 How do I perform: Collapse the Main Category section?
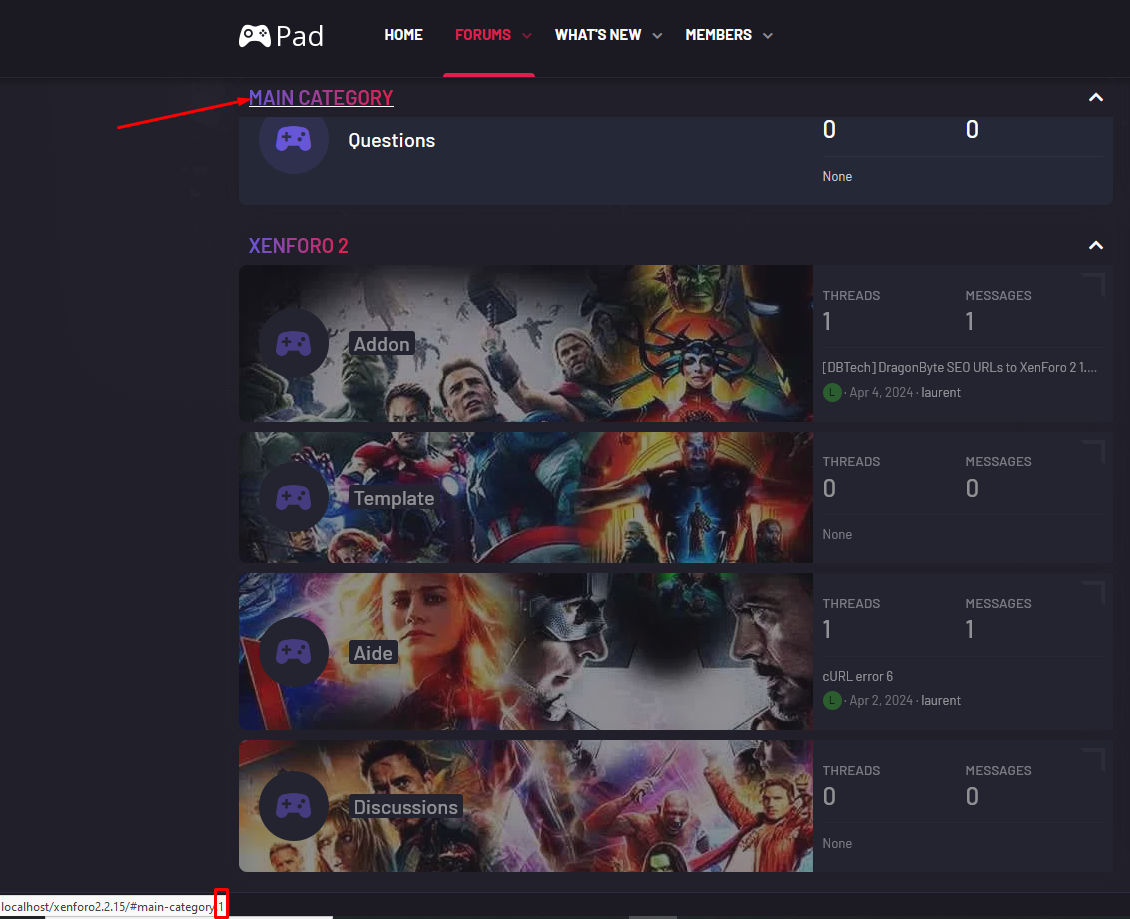point(1095,98)
